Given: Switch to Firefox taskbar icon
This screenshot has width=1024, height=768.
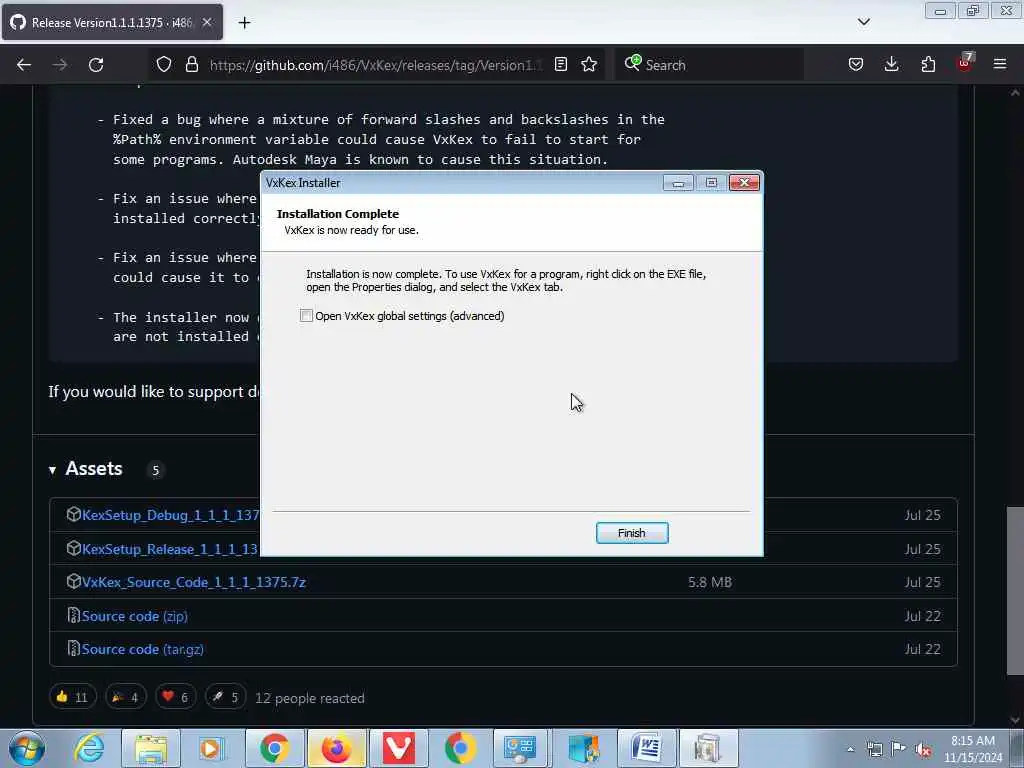Looking at the screenshot, I should click(x=336, y=748).
